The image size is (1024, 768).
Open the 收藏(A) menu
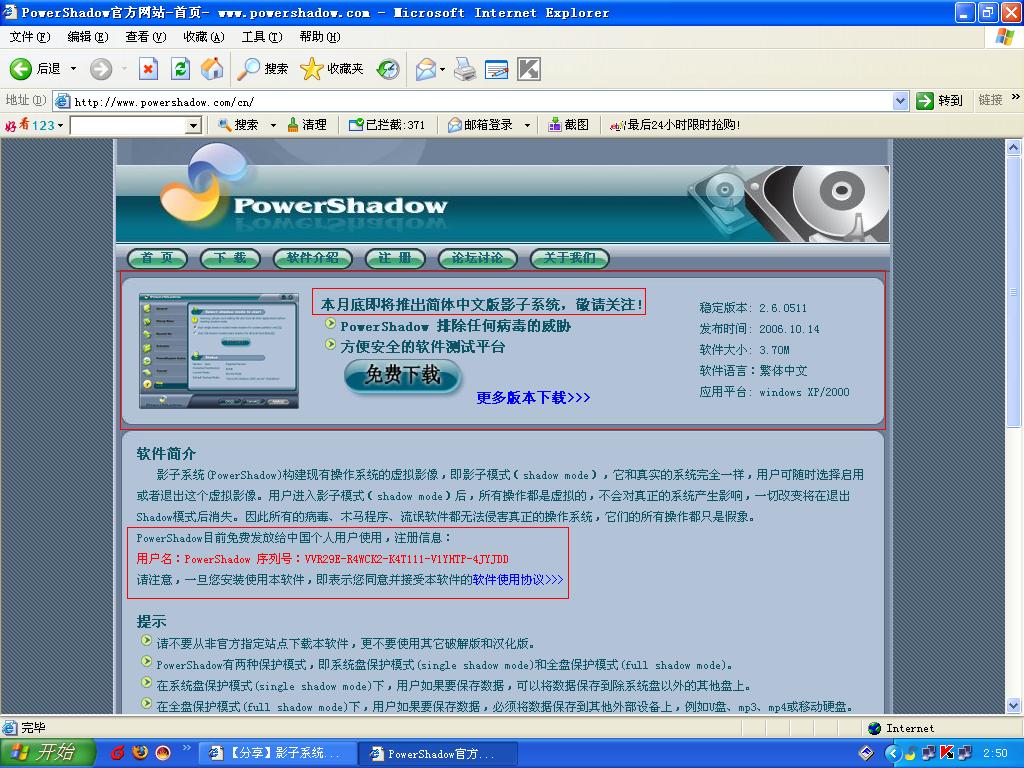coord(204,37)
